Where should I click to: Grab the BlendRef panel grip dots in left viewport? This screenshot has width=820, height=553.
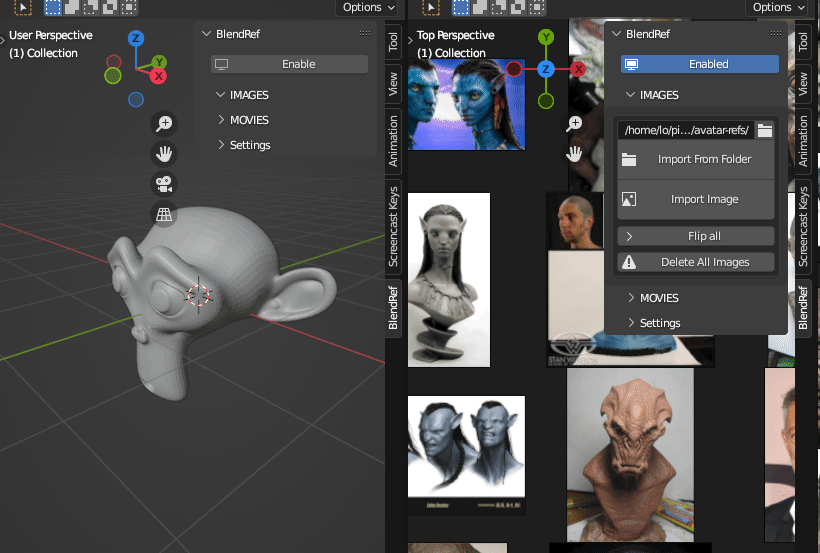[365, 33]
